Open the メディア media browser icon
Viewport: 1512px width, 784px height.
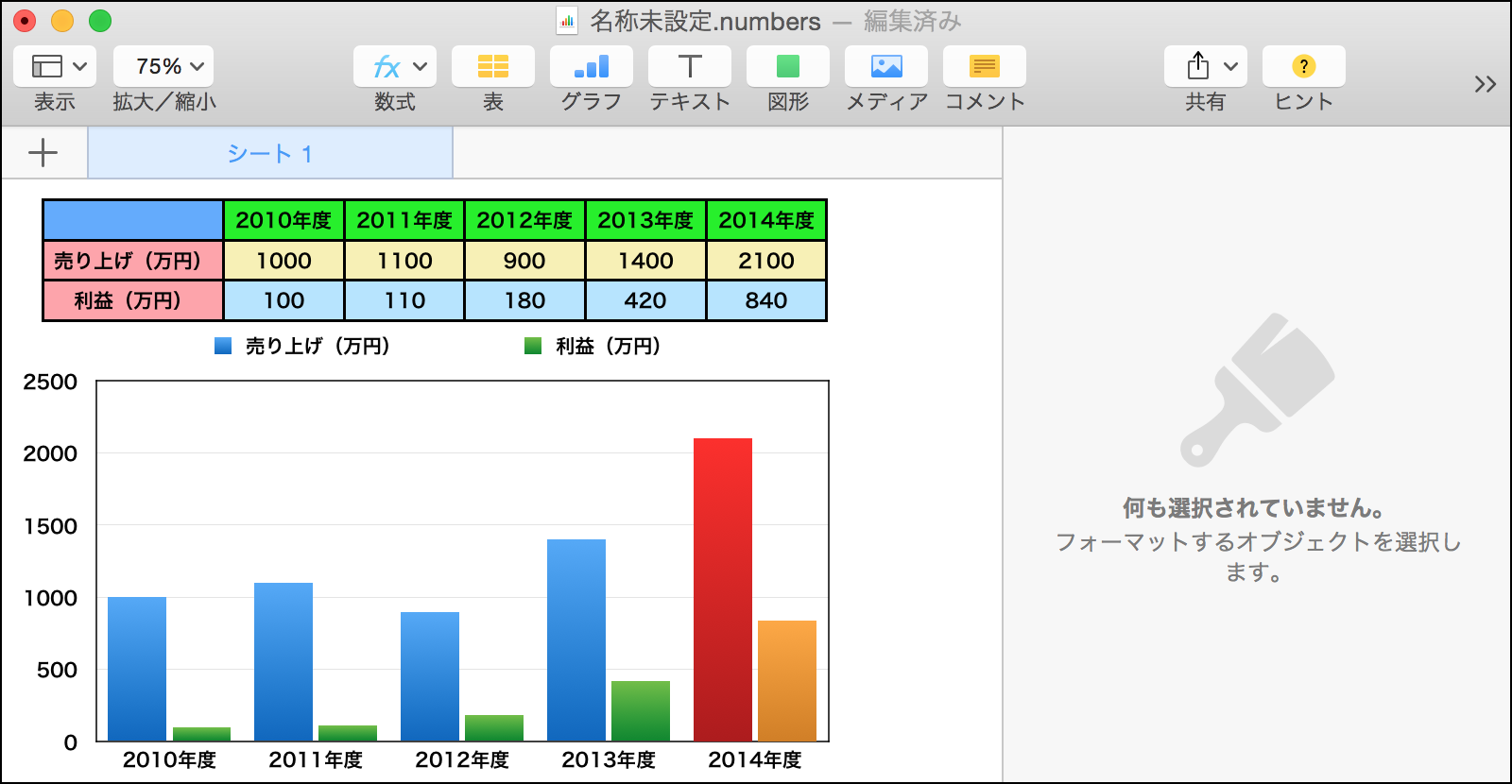click(886, 66)
